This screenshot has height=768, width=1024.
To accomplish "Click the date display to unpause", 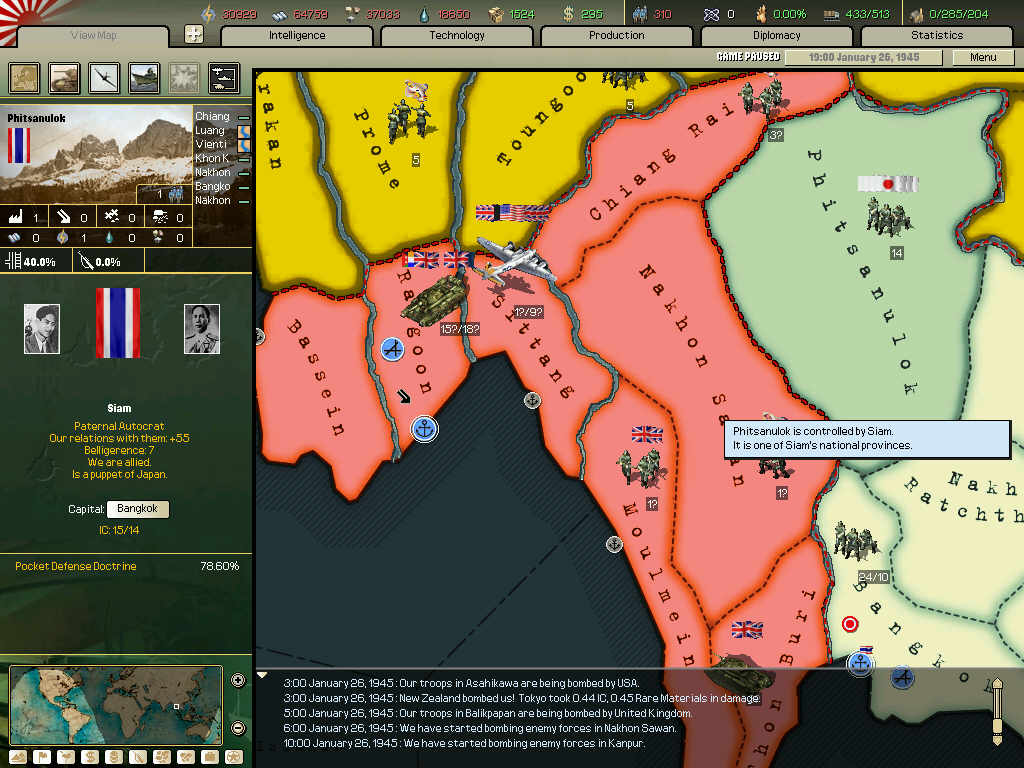I will click(x=863, y=57).
